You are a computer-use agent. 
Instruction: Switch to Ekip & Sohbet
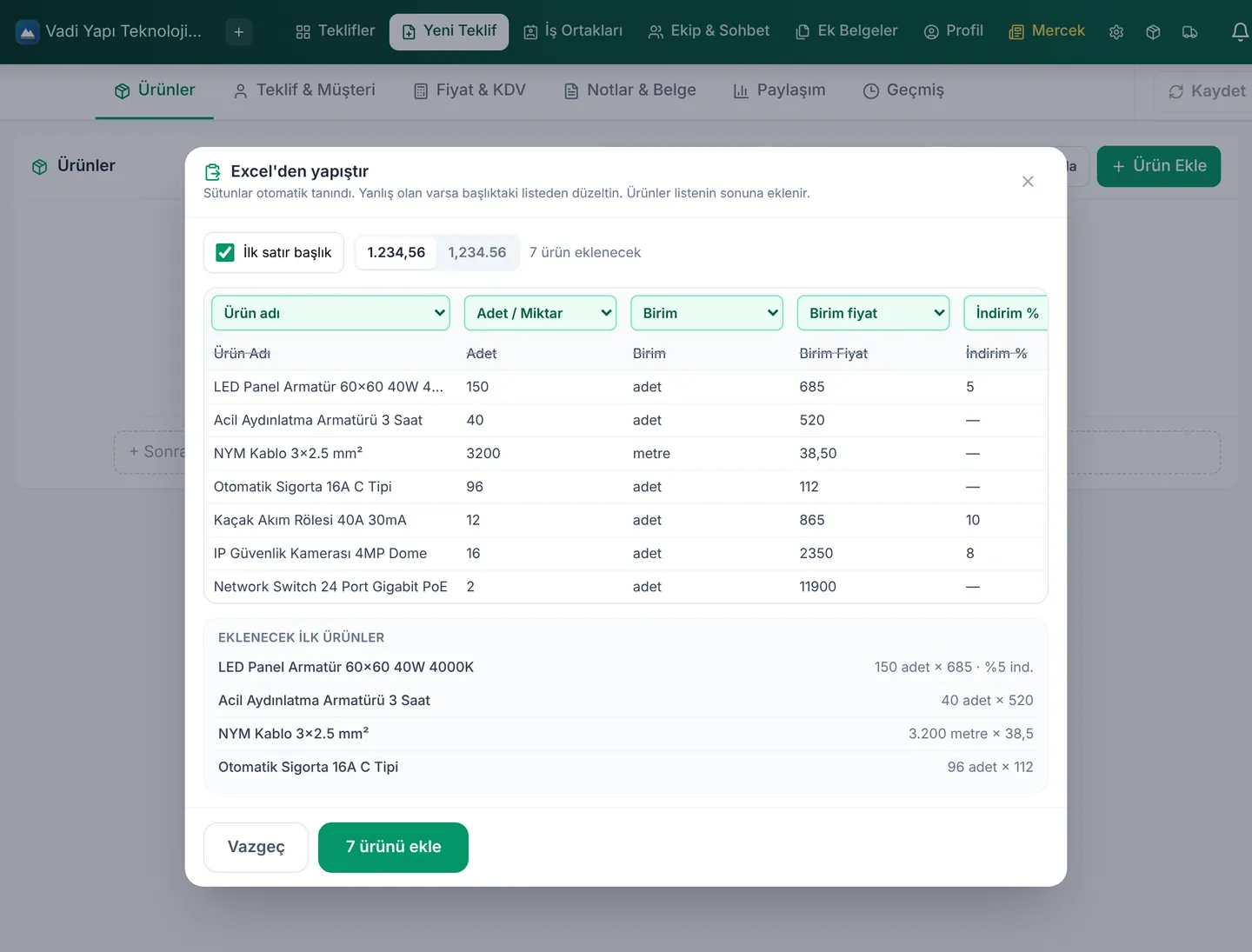709,31
